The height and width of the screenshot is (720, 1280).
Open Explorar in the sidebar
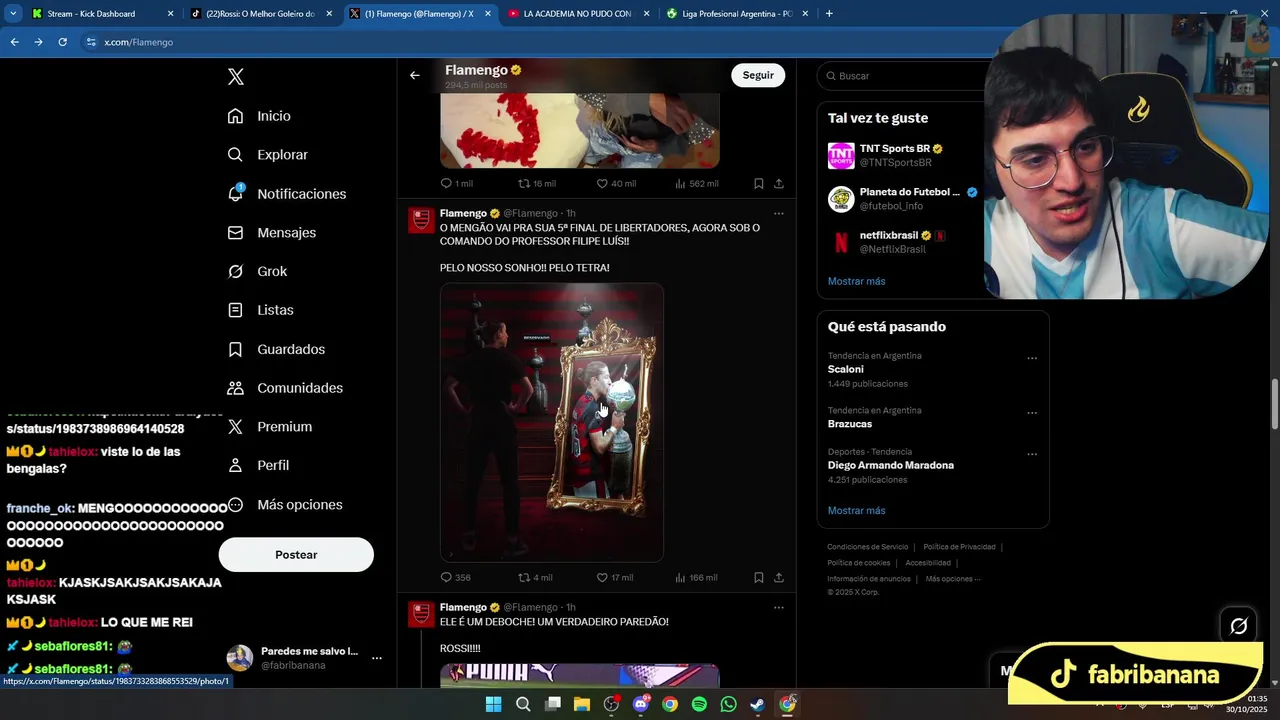tap(267, 155)
